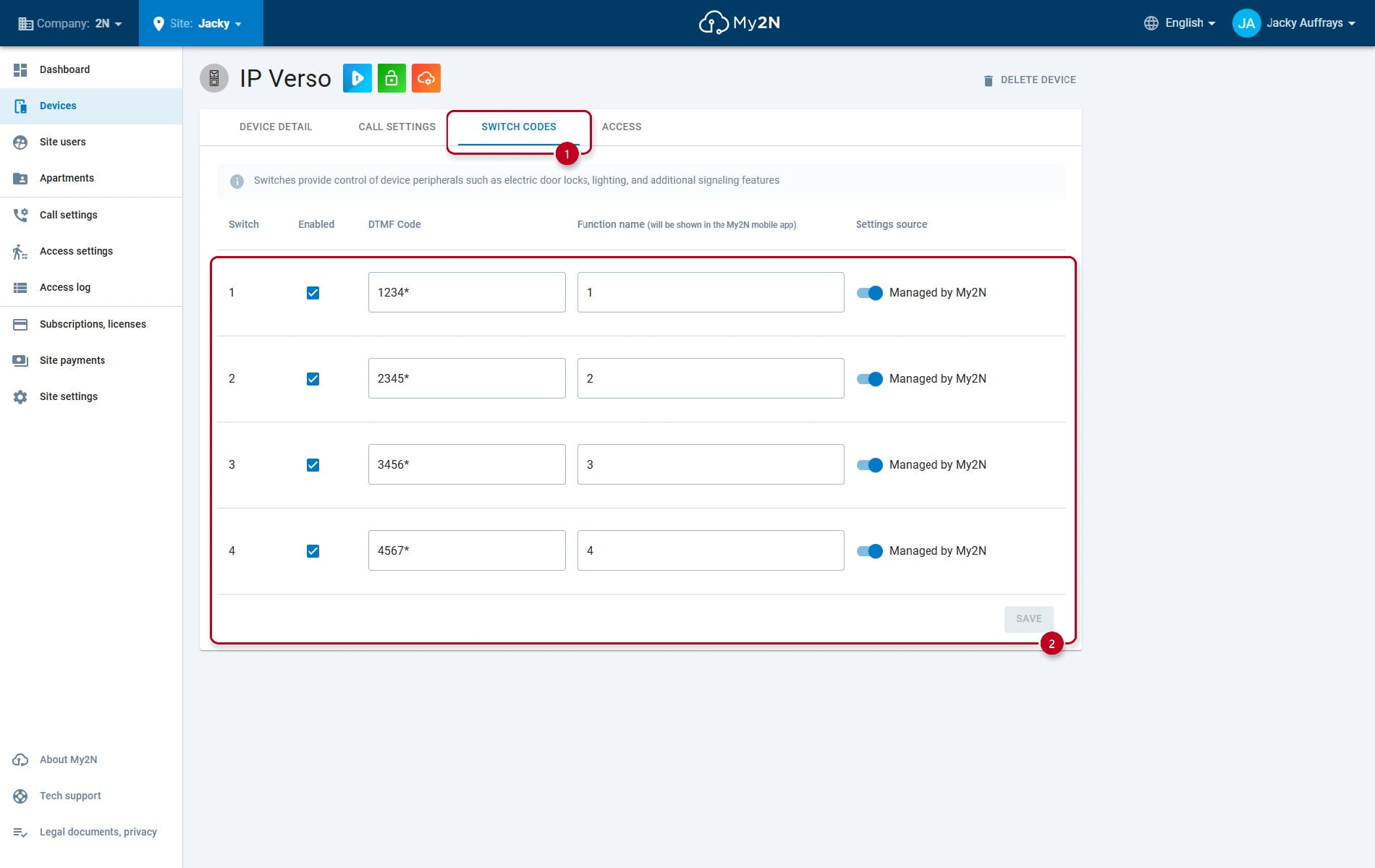
Task: Click the globe language icon
Action: coord(1151,23)
